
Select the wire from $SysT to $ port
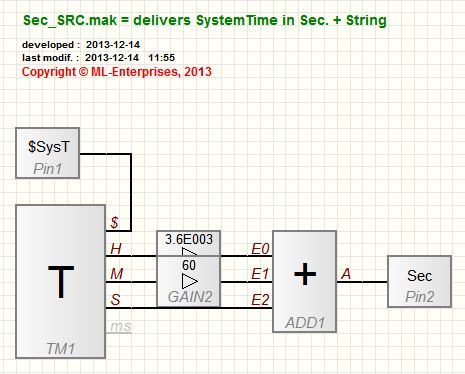pos(131,192)
